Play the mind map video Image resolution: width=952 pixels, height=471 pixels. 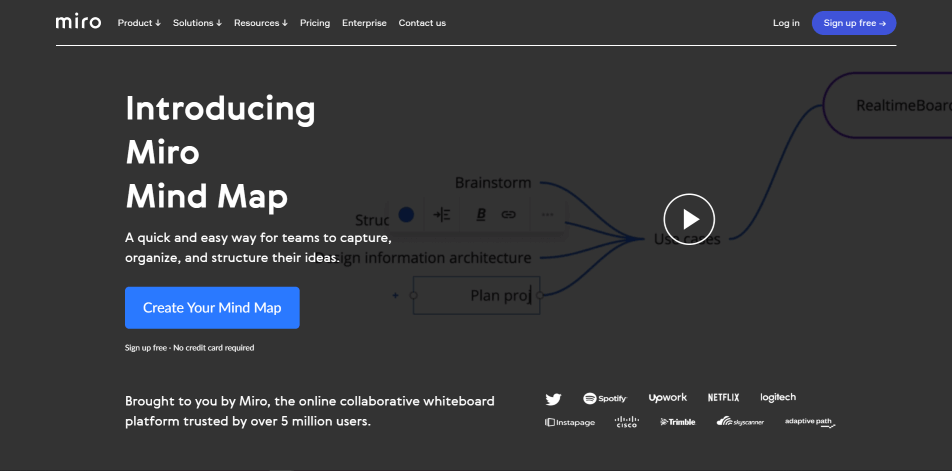pos(689,219)
